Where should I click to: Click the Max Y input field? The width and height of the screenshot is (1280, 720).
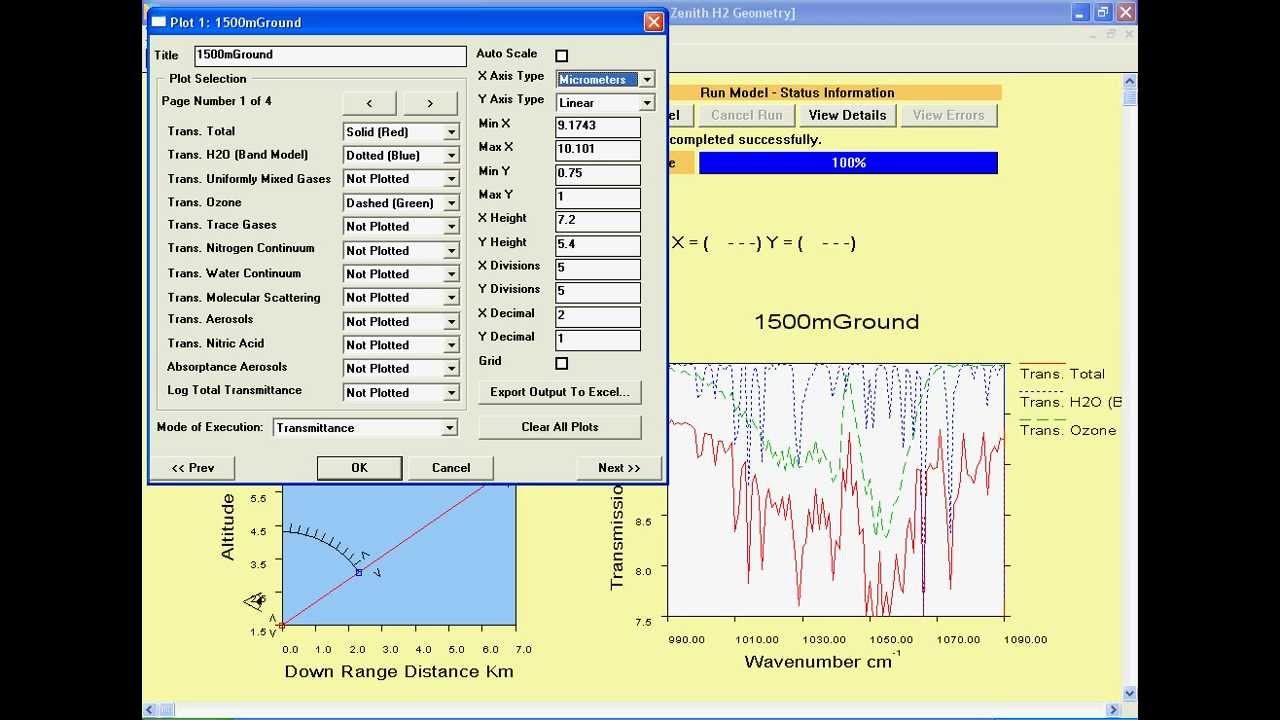pyautogui.click(x=598, y=198)
